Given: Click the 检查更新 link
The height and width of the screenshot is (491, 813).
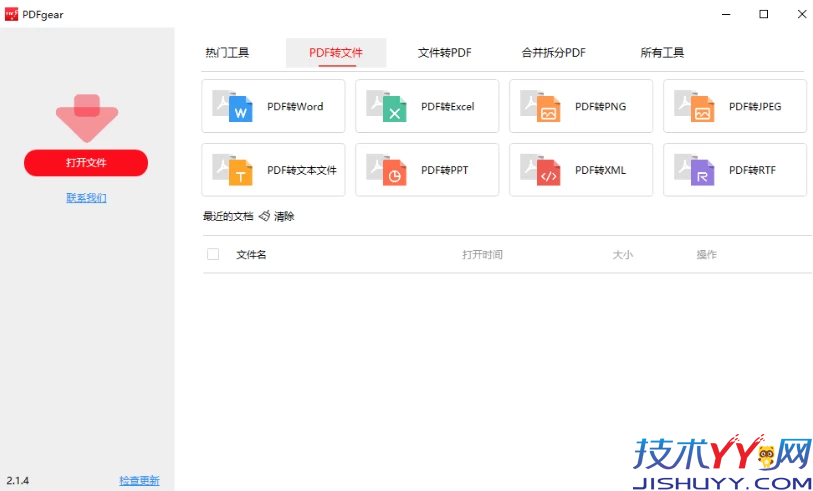Looking at the screenshot, I should (x=139, y=481).
